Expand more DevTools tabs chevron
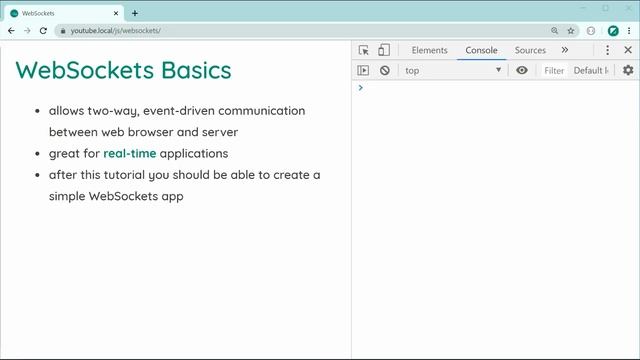This screenshot has width=640, height=360. (x=564, y=50)
